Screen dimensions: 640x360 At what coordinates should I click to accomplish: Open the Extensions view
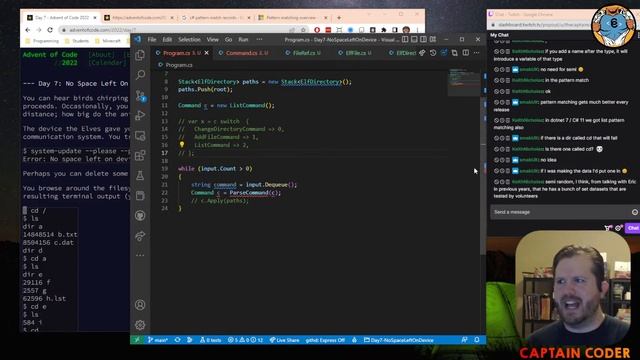pos(140,156)
